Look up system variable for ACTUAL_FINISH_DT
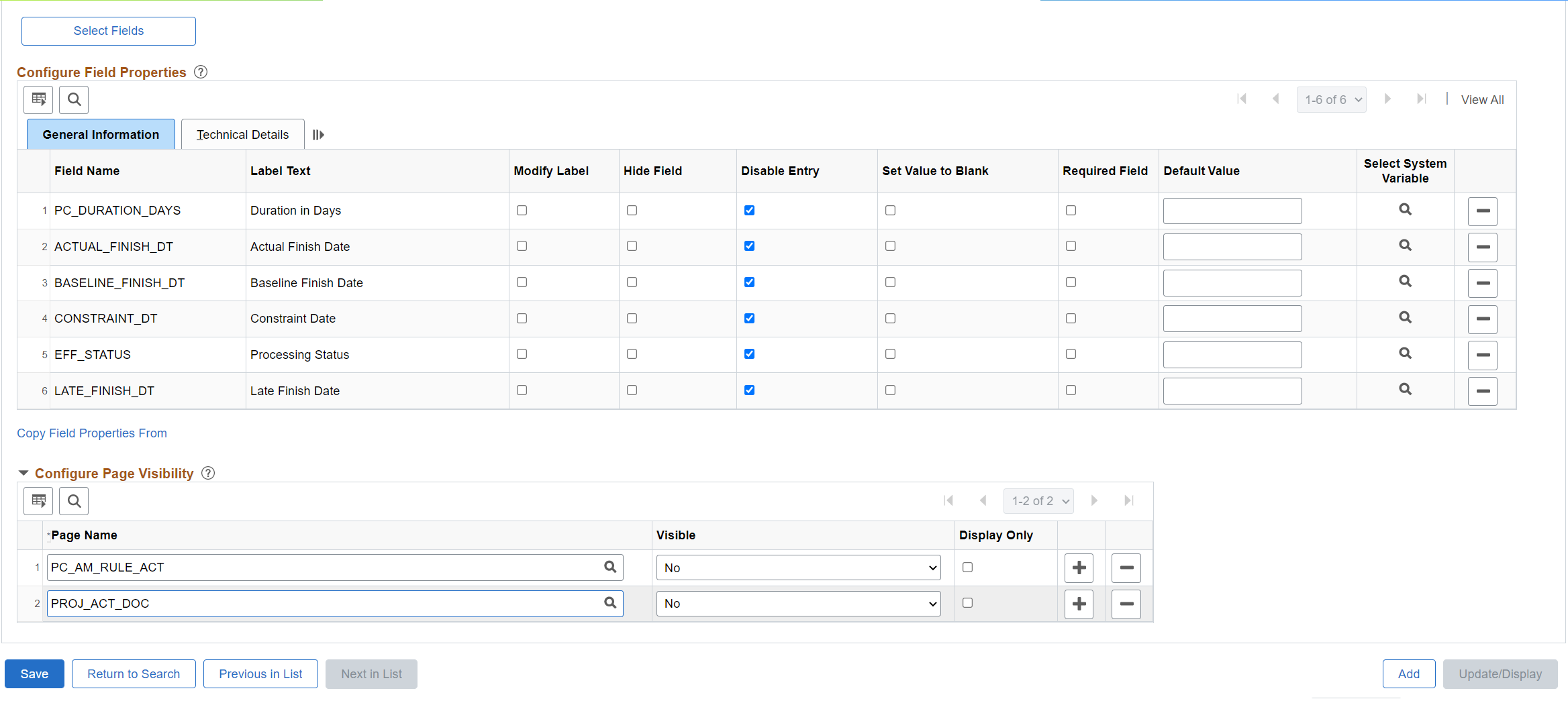The height and width of the screenshot is (703, 1568). coord(1405,246)
